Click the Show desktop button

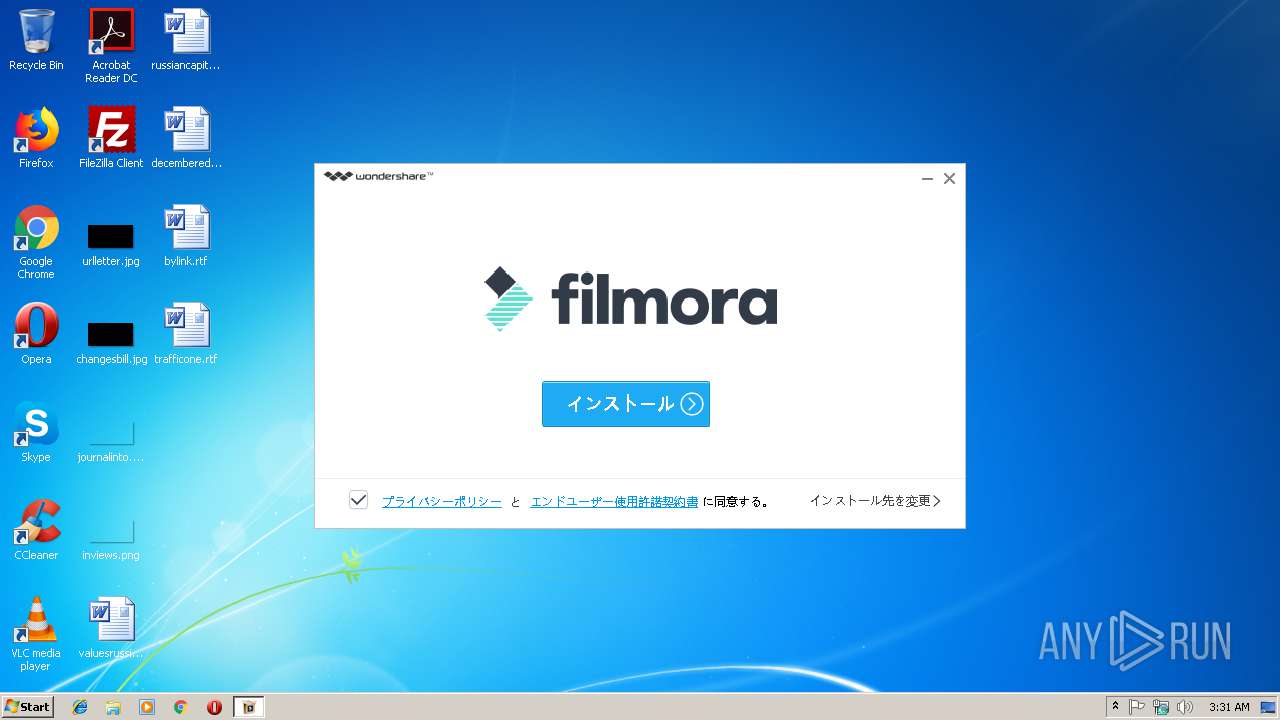pyautogui.click(x=1270, y=707)
